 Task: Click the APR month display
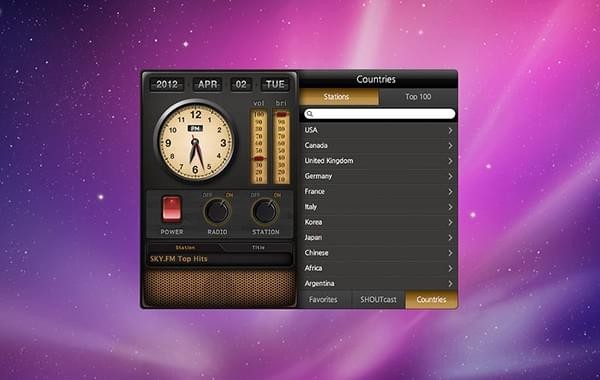pyautogui.click(x=207, y=84)
